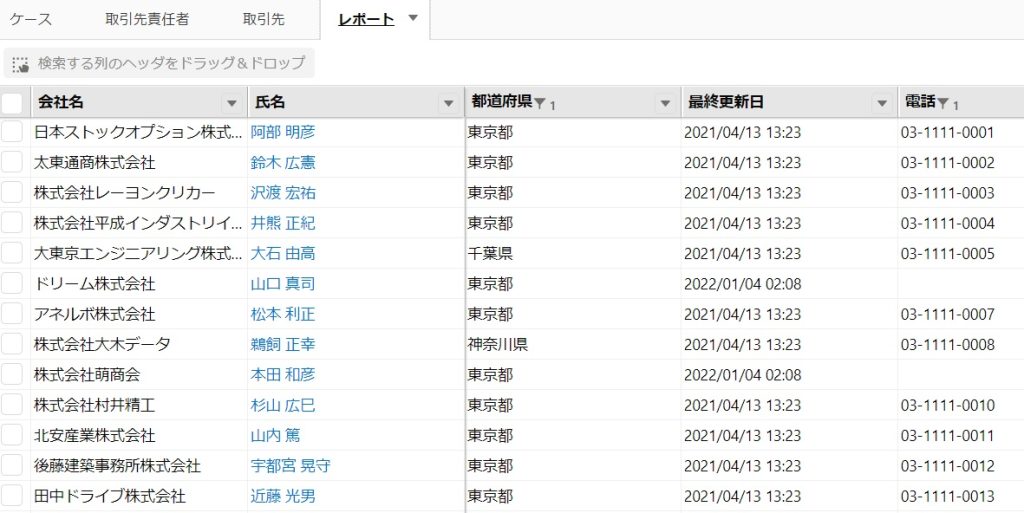The width and height of the screenshot is (1024, 513).
Task: Open the 都道府県 column dropdown menu
Action: coord(665,103)
